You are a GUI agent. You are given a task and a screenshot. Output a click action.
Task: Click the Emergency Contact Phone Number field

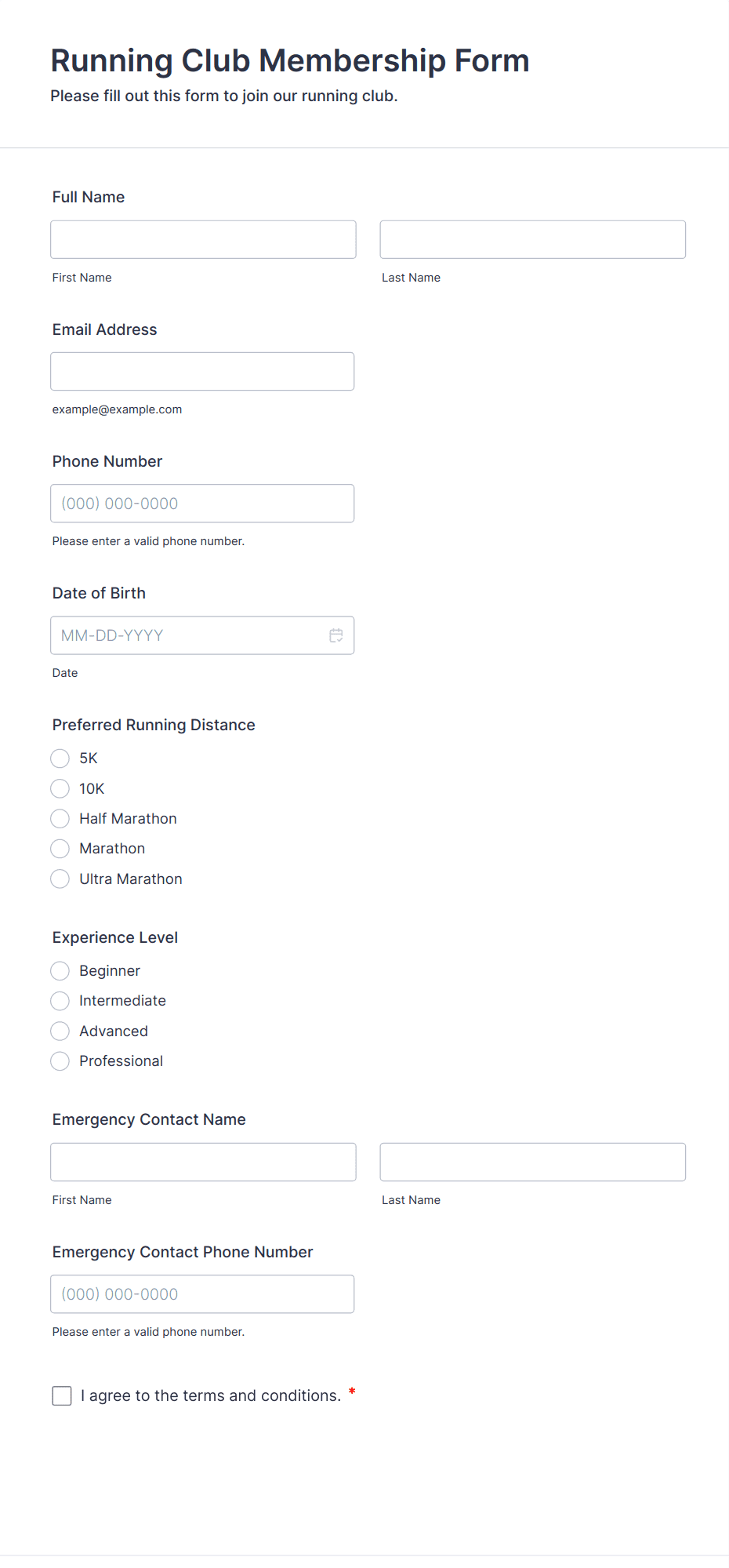point(202,1293)
